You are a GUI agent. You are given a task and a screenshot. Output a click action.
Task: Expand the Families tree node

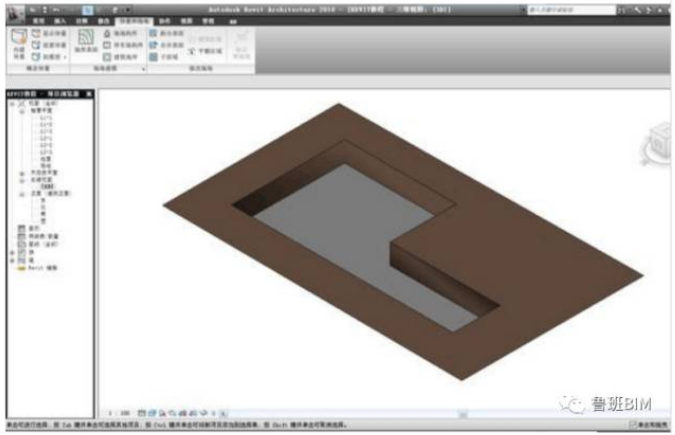[12, 252]
